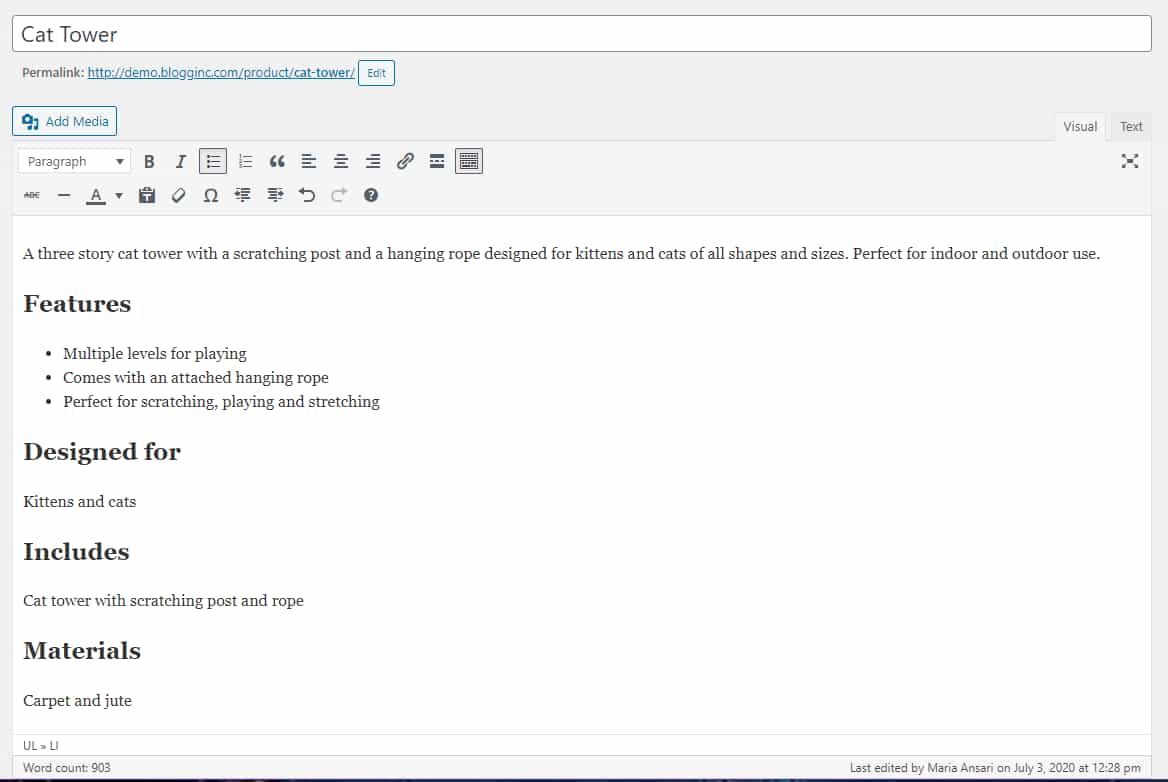
Task: Align text center
Action: (340, 162)
